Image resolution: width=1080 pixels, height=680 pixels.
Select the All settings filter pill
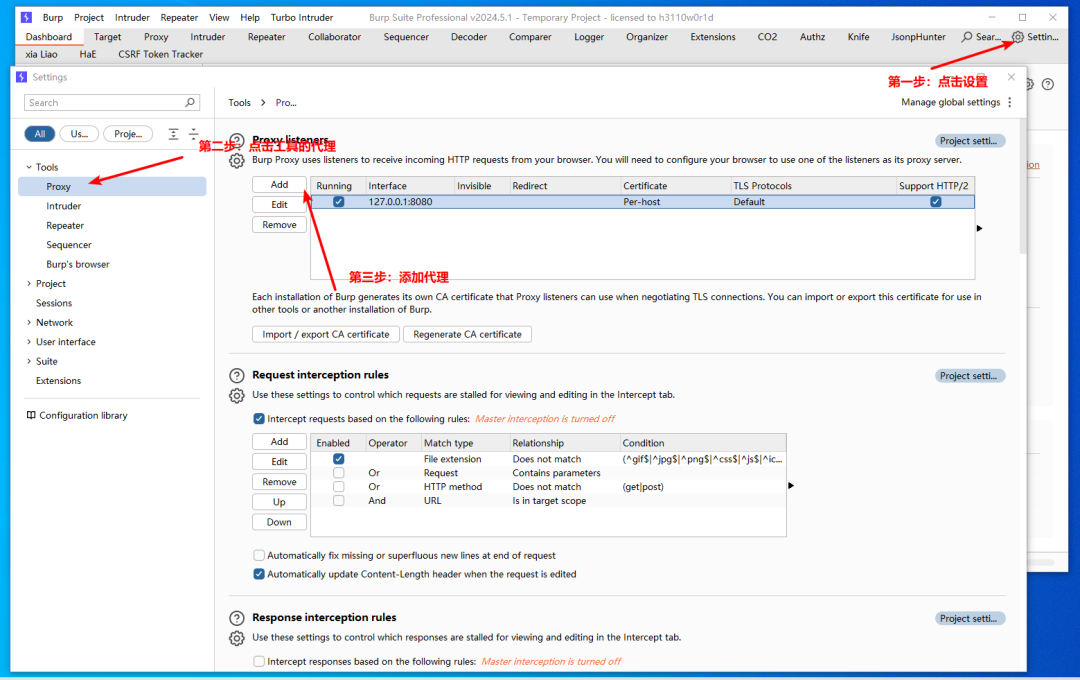[x=40, y=134]
